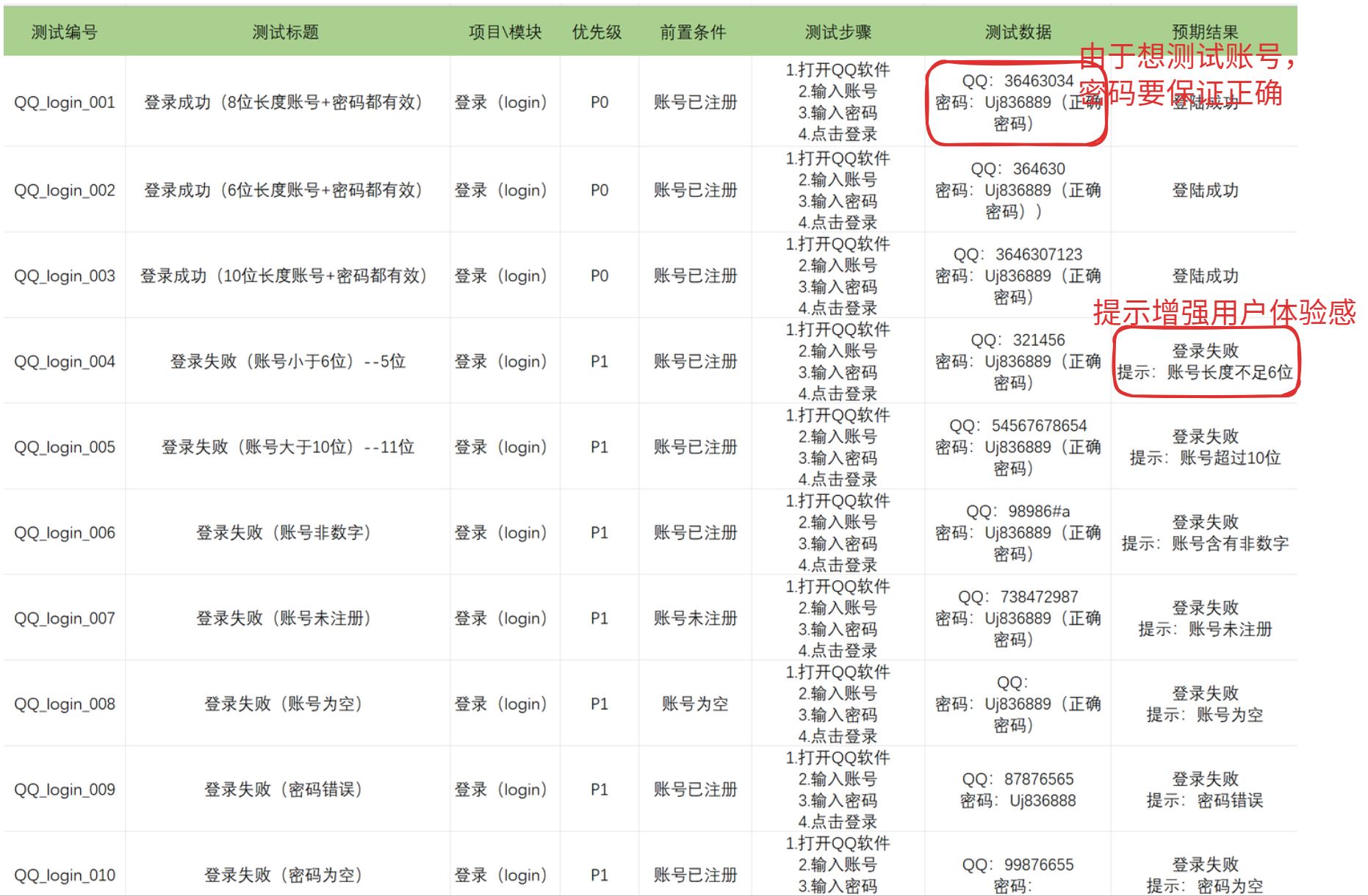
Task: Click the test steps cell for QQ_login_002
Action: (x=838, y=190)
